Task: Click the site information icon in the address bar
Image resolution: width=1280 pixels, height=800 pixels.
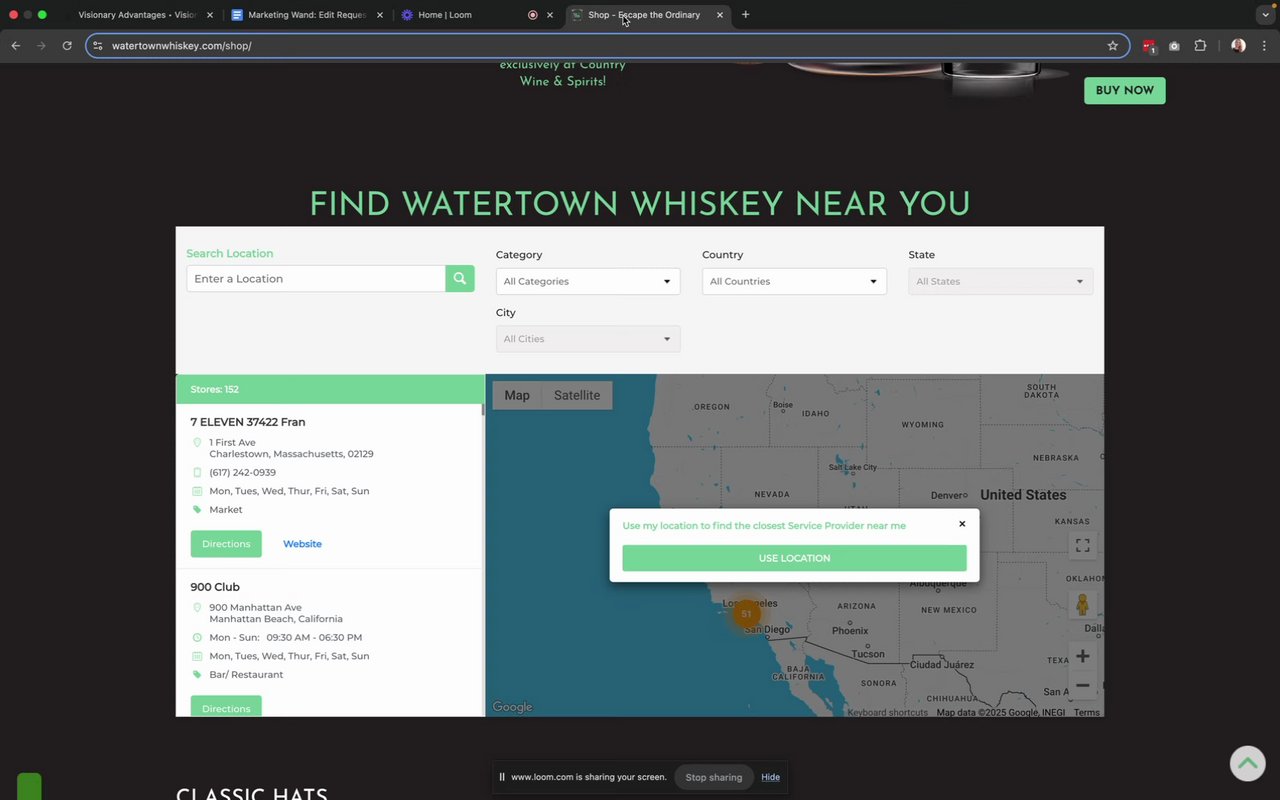Action: [x=97, y=46]
